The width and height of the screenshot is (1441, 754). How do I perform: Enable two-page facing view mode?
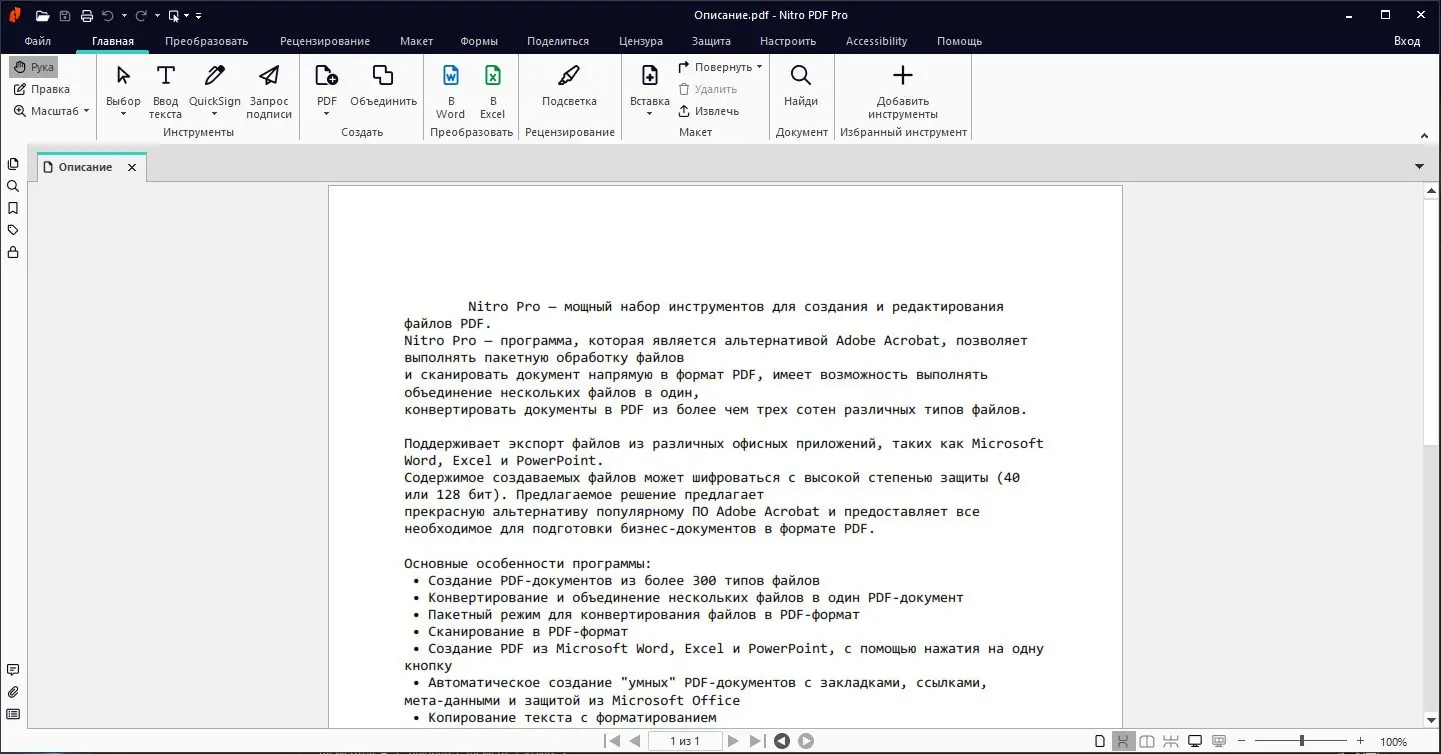(1145, 740)
